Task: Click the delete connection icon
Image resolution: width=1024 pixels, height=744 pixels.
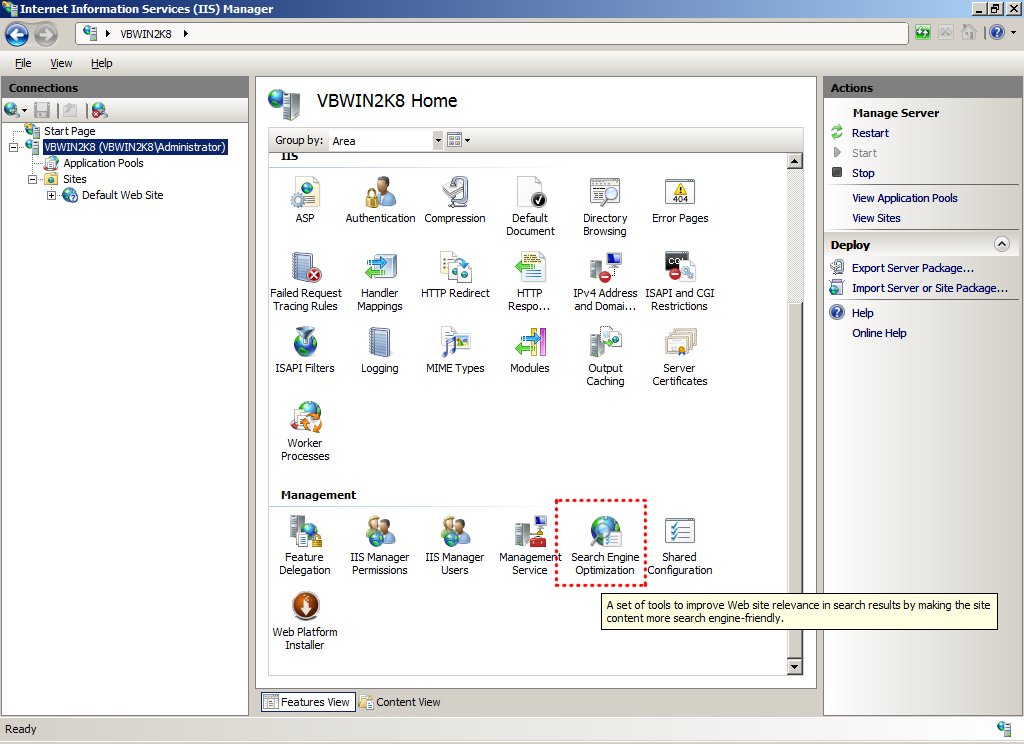Action: click(x=99, y=110)
